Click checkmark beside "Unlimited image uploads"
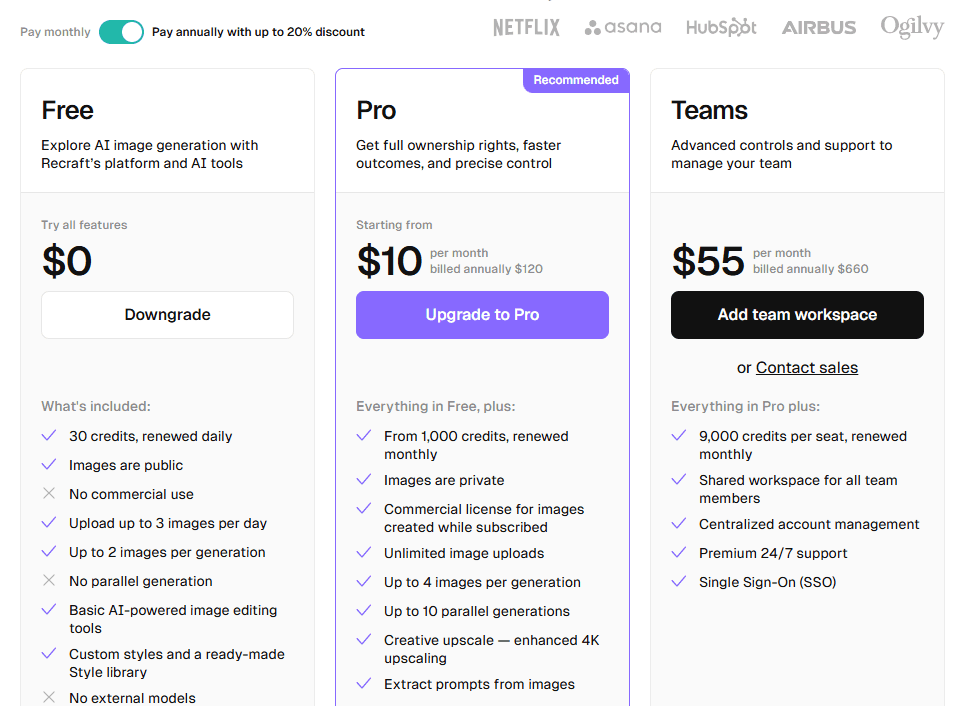966x706 pixels. point(364,552)
